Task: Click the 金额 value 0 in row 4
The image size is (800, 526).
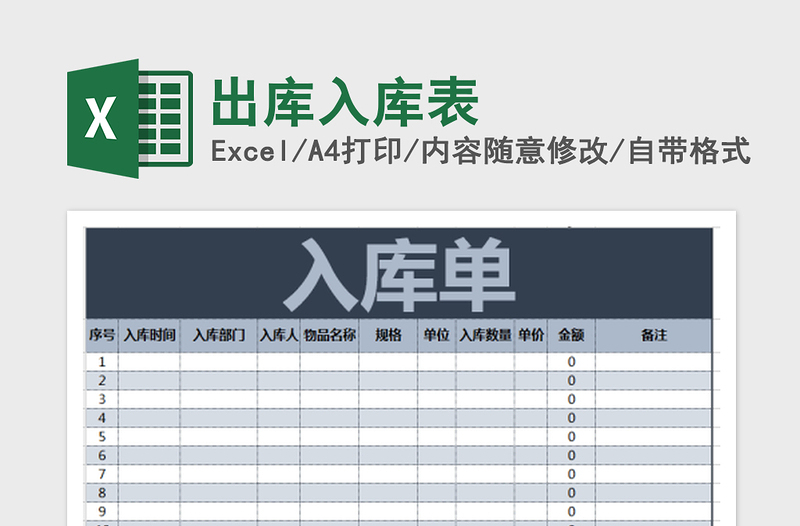Action: click(x=571, y=418)
